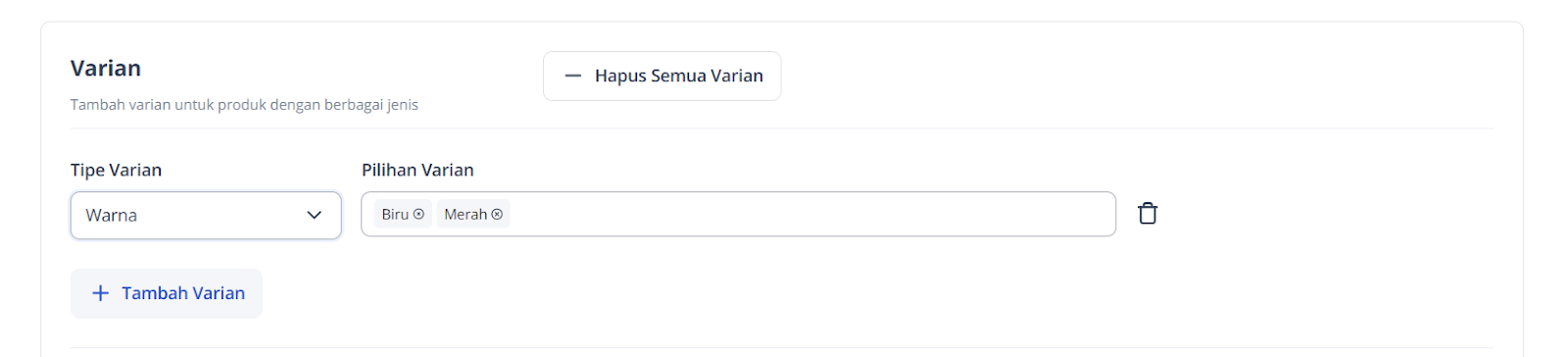
Task: Open the Tipe Varian combo box
Action: [x=206, y=215]
